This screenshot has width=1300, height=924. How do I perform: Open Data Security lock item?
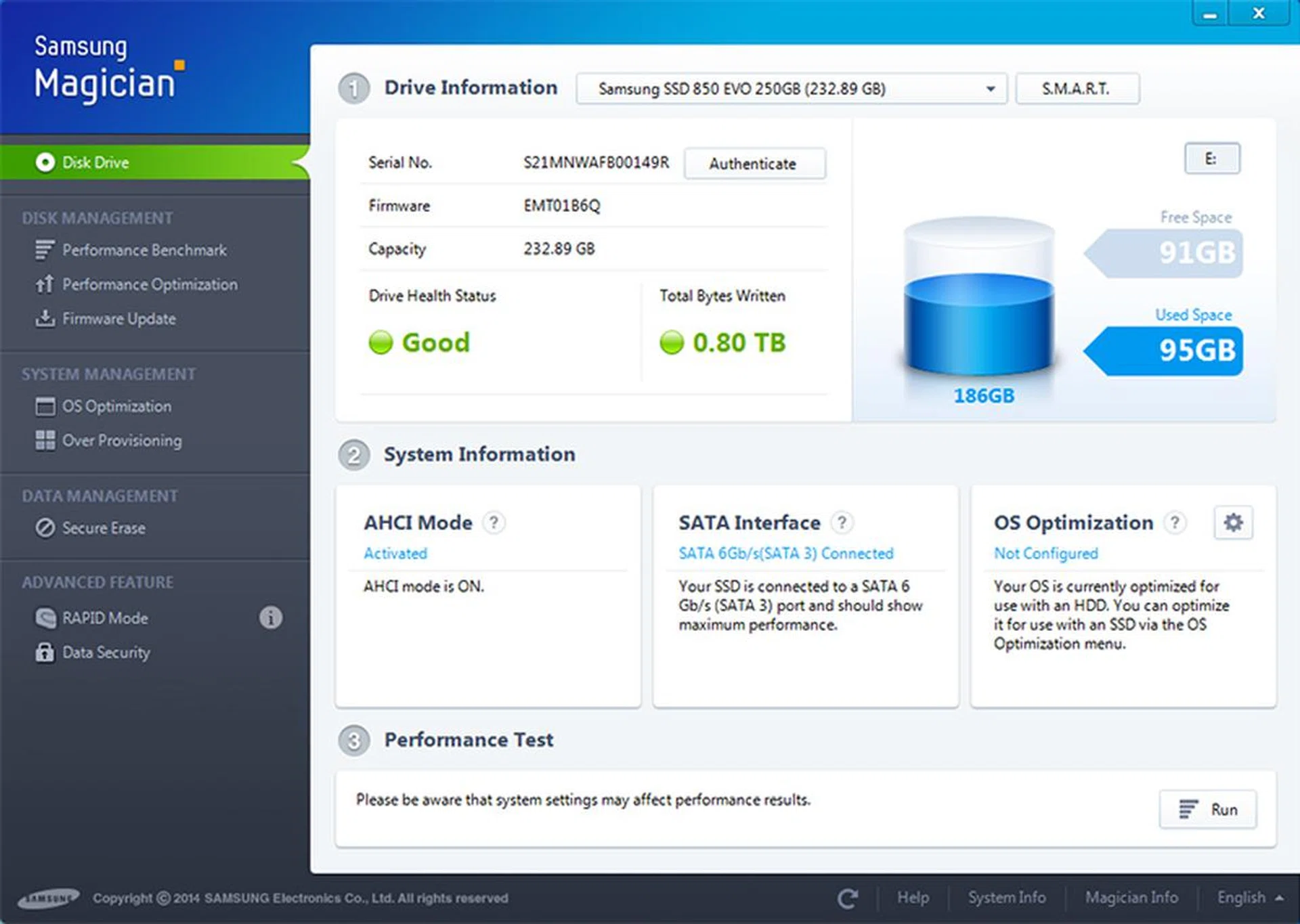pos(106,653)
